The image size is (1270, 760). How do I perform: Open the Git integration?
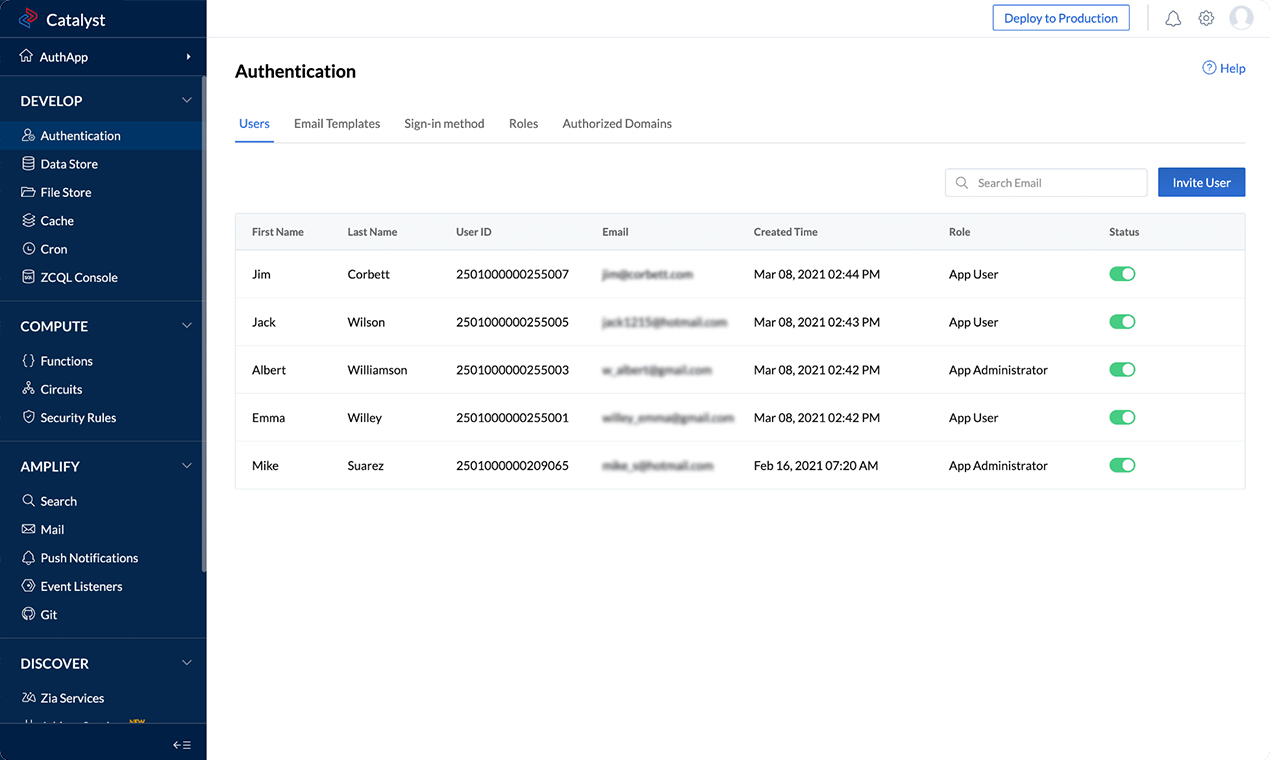pyautogui.click(x=48, y=614)
